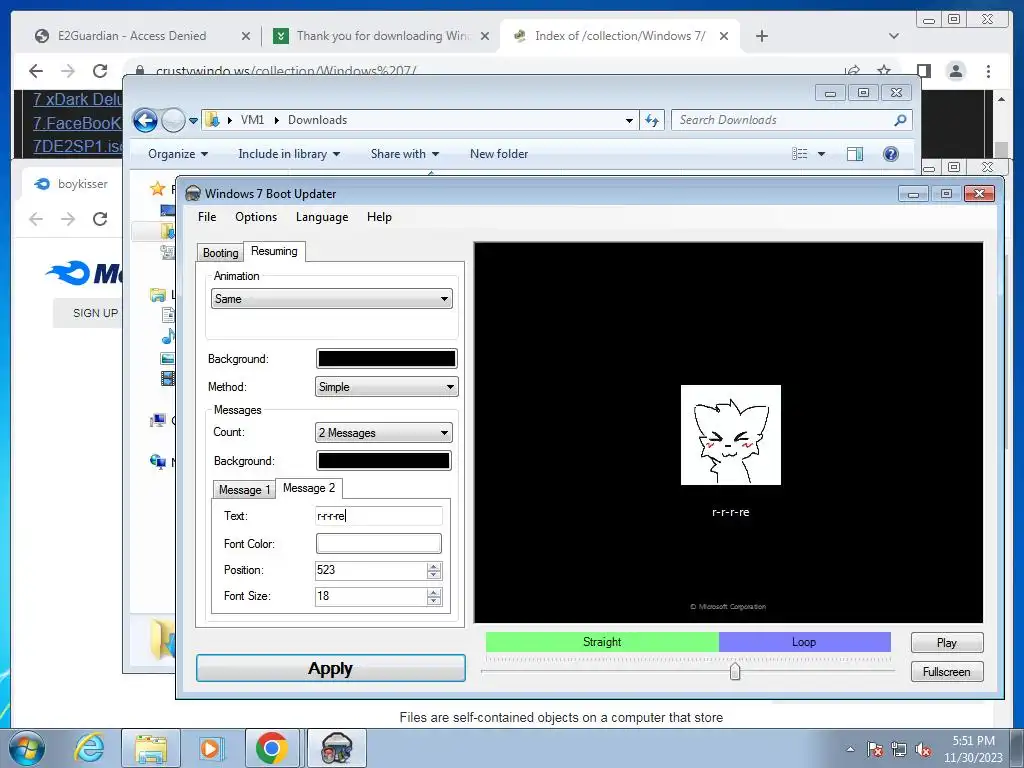
Task: Increase Font Size with the up arrow
Action: pos(434,592)
